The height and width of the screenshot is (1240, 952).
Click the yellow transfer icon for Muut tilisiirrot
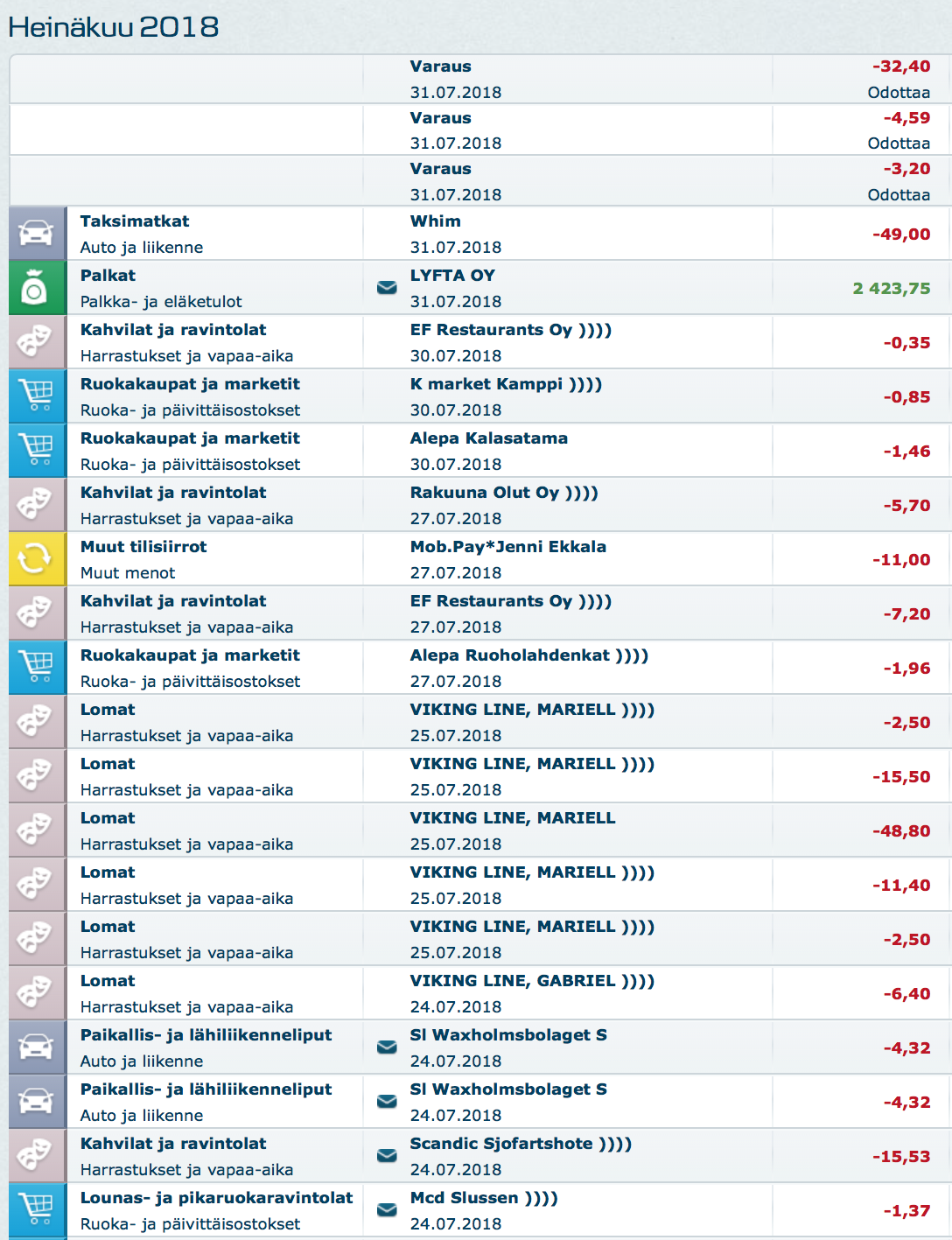pyautogui.click(x=37, y=559)
